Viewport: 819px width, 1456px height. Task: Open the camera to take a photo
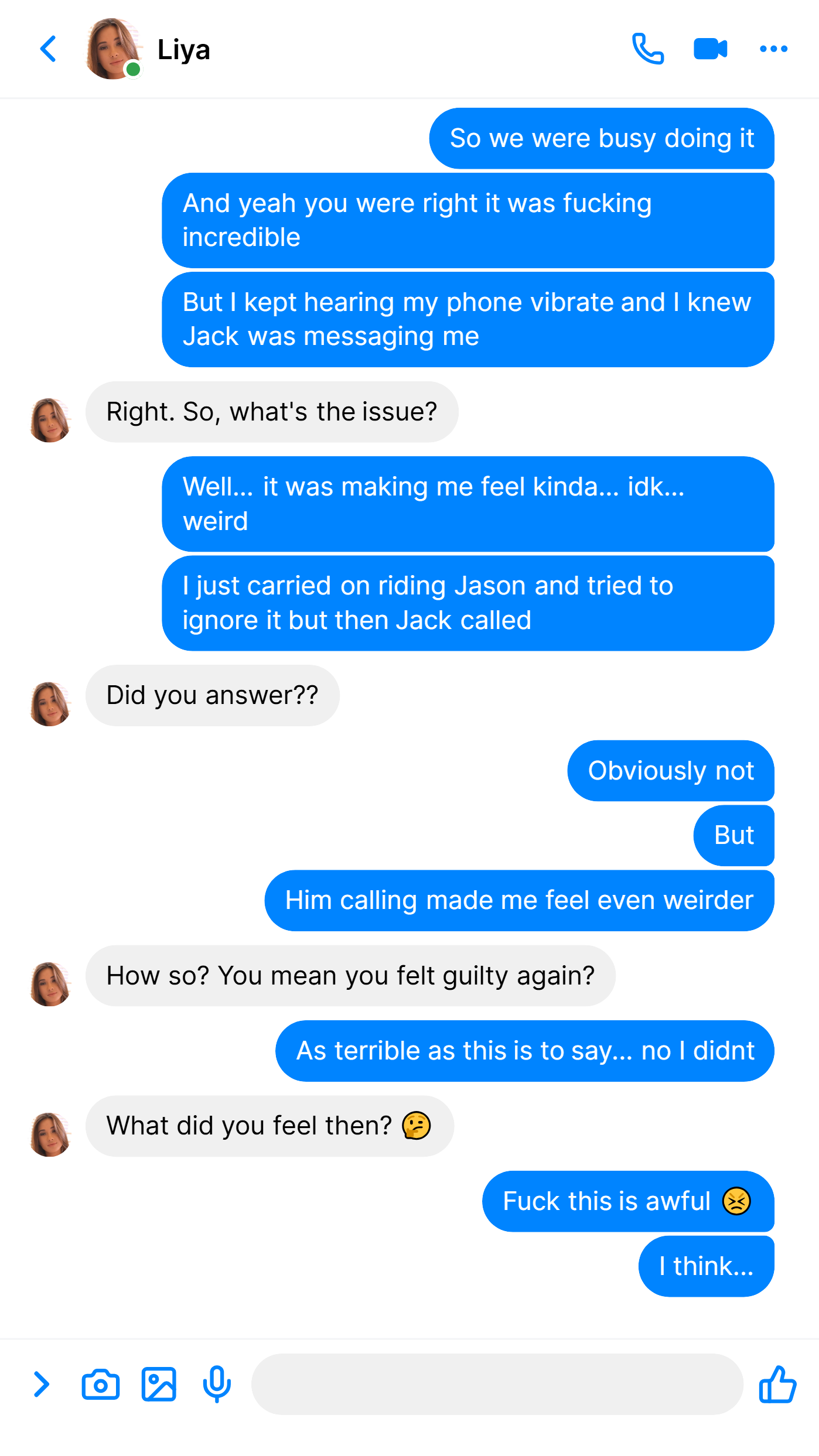100,1385
